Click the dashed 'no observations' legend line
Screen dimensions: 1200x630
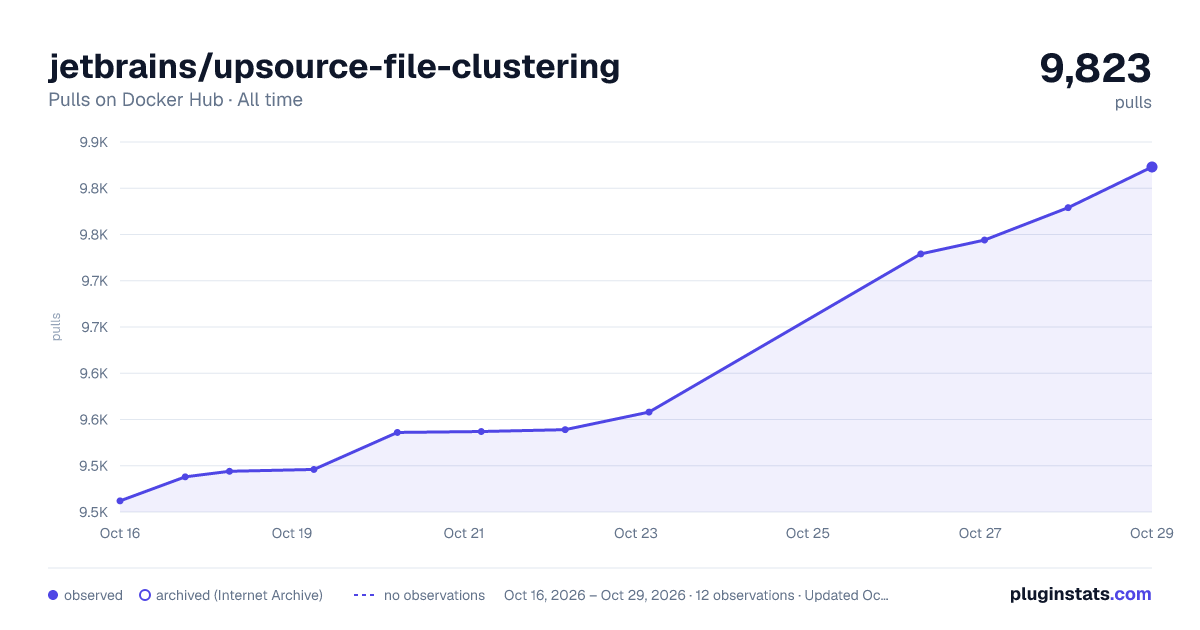364,595
